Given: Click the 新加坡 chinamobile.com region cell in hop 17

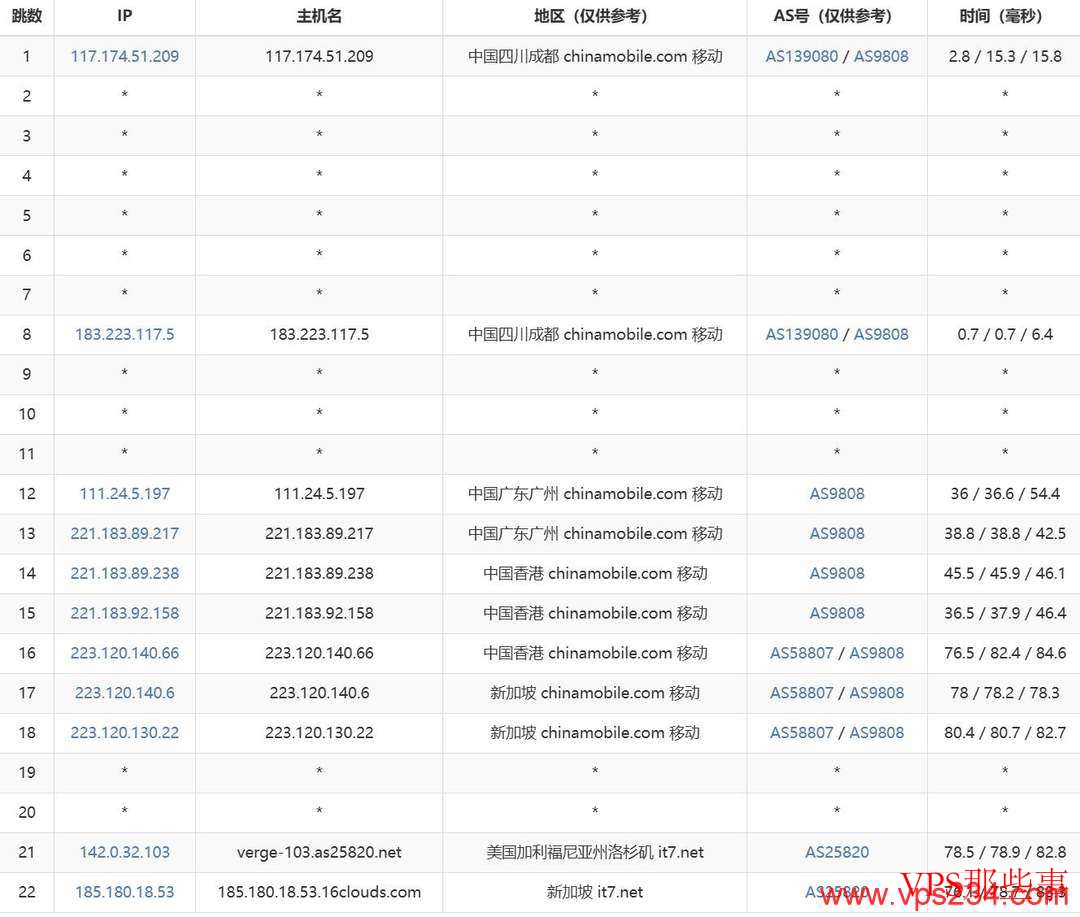Looking at the screenshot, I should tap(594, 693).
